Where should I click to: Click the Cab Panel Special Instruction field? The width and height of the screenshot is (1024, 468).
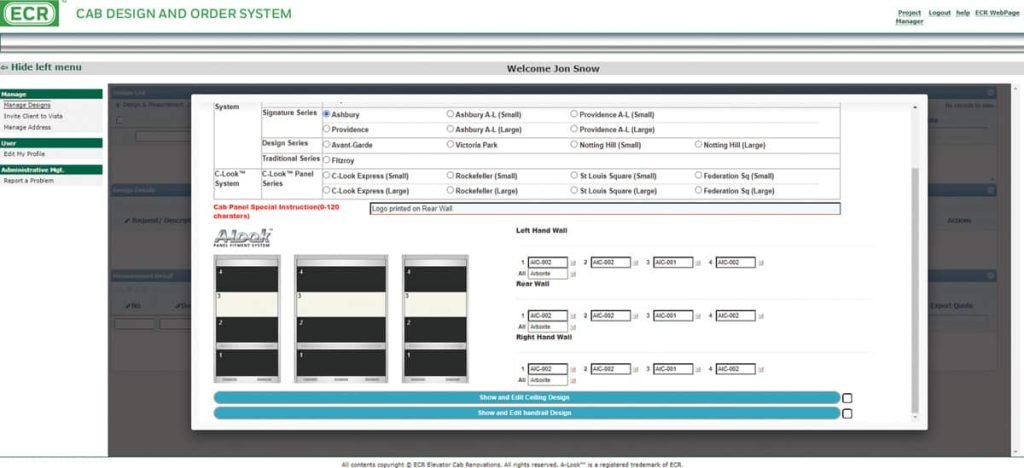(605, 209)
